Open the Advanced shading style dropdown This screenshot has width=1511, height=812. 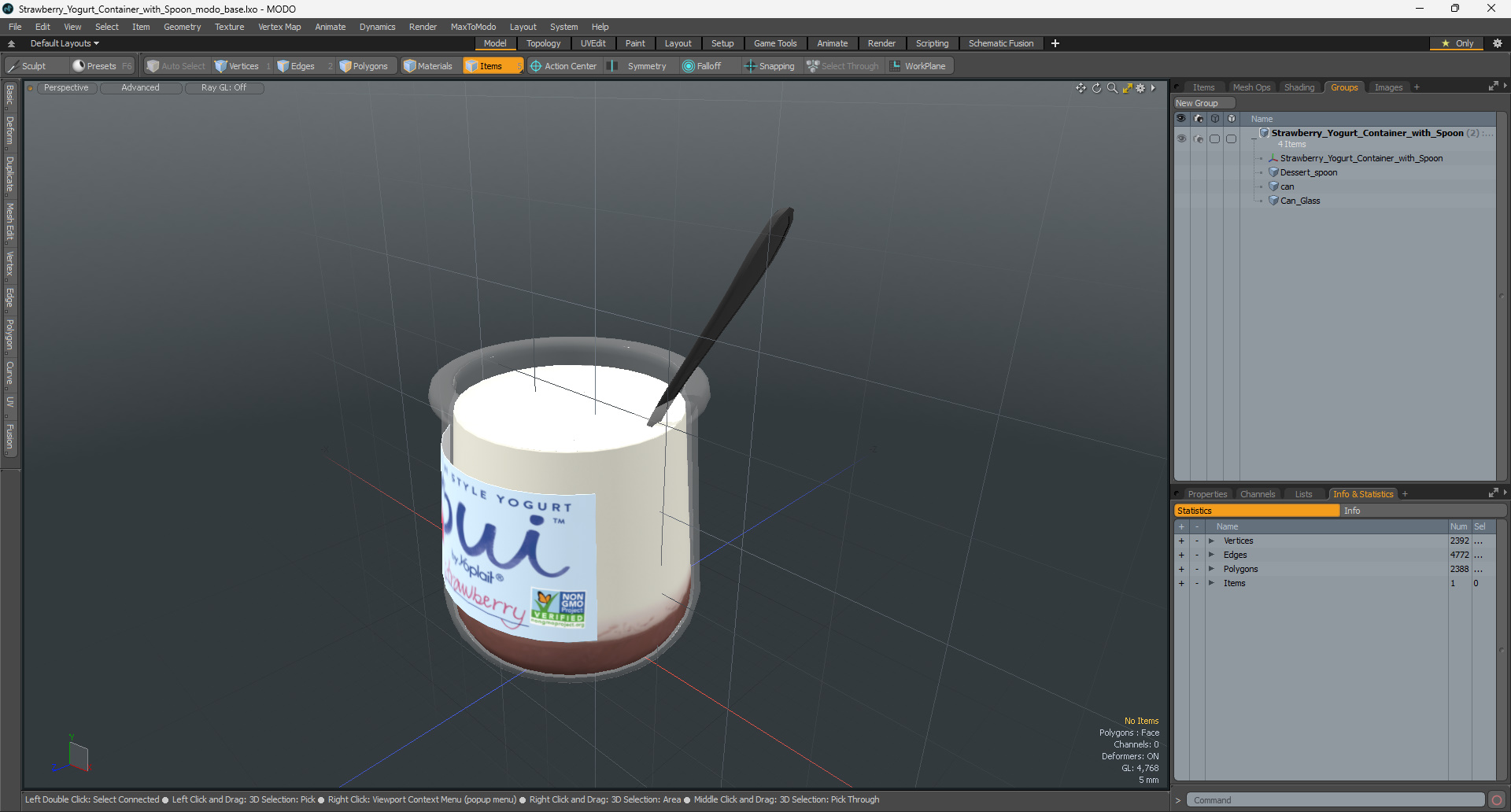tap(140, 88)
